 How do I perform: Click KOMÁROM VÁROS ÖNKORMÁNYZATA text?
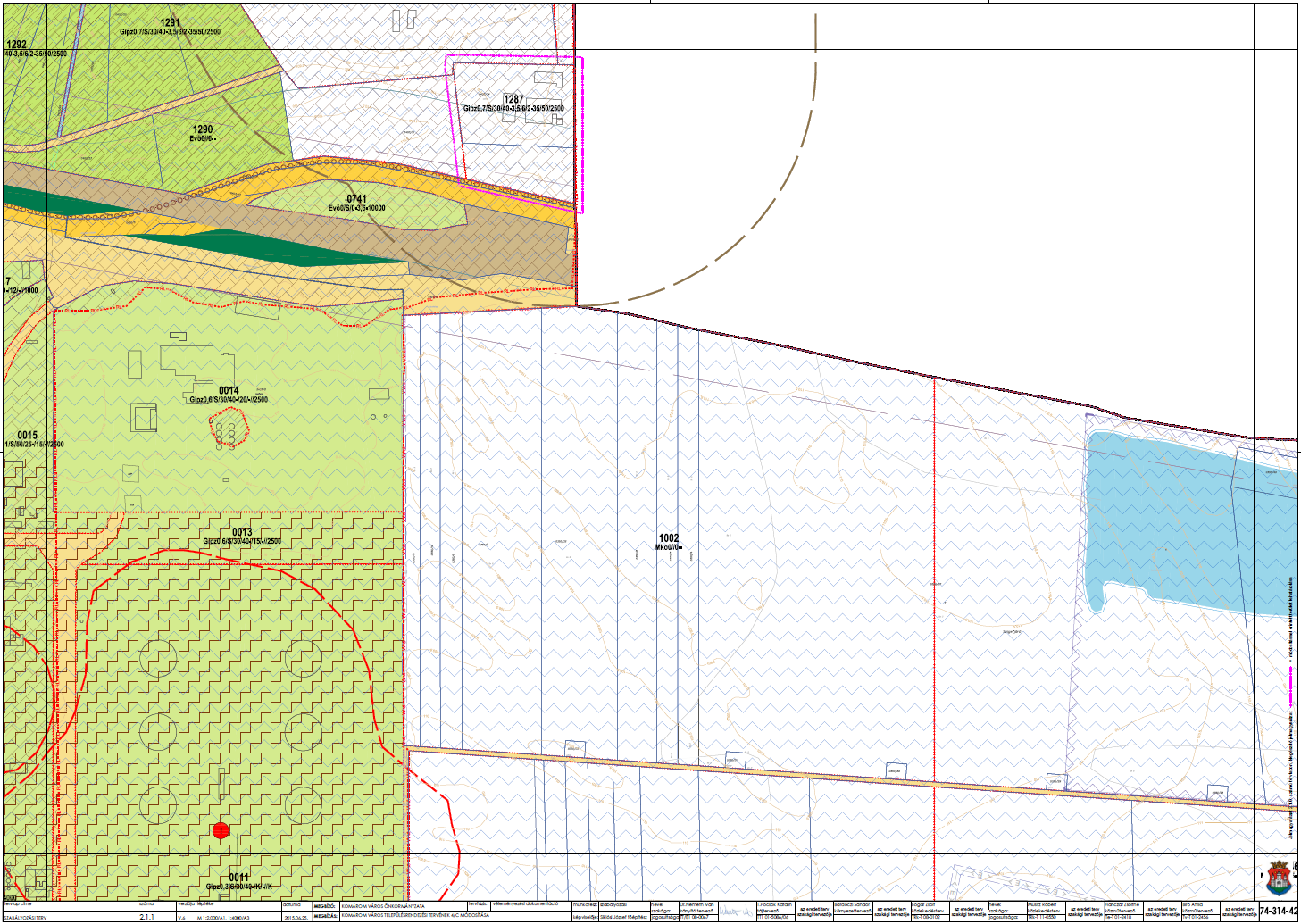[x=382, y=905]
